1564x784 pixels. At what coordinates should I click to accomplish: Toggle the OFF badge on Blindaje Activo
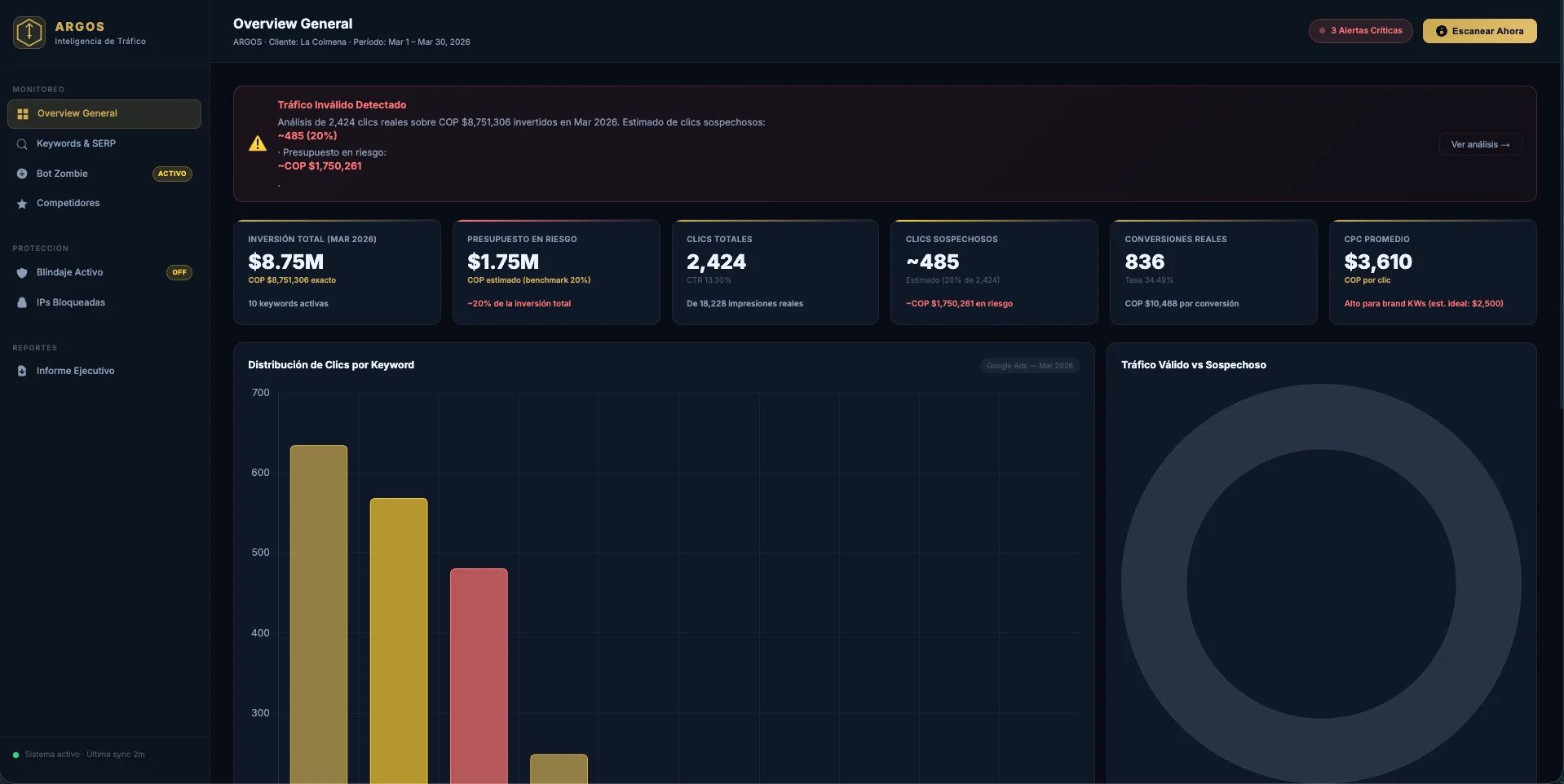(x=179, y=272)
